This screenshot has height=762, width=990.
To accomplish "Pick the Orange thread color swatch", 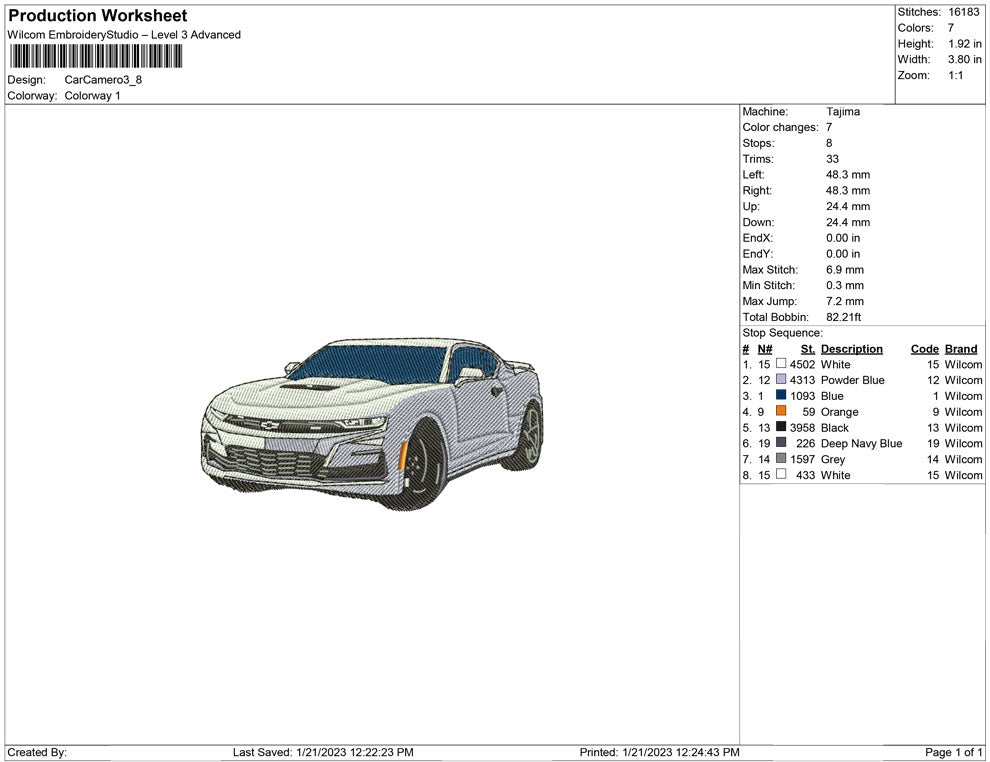I will (781, 412).
